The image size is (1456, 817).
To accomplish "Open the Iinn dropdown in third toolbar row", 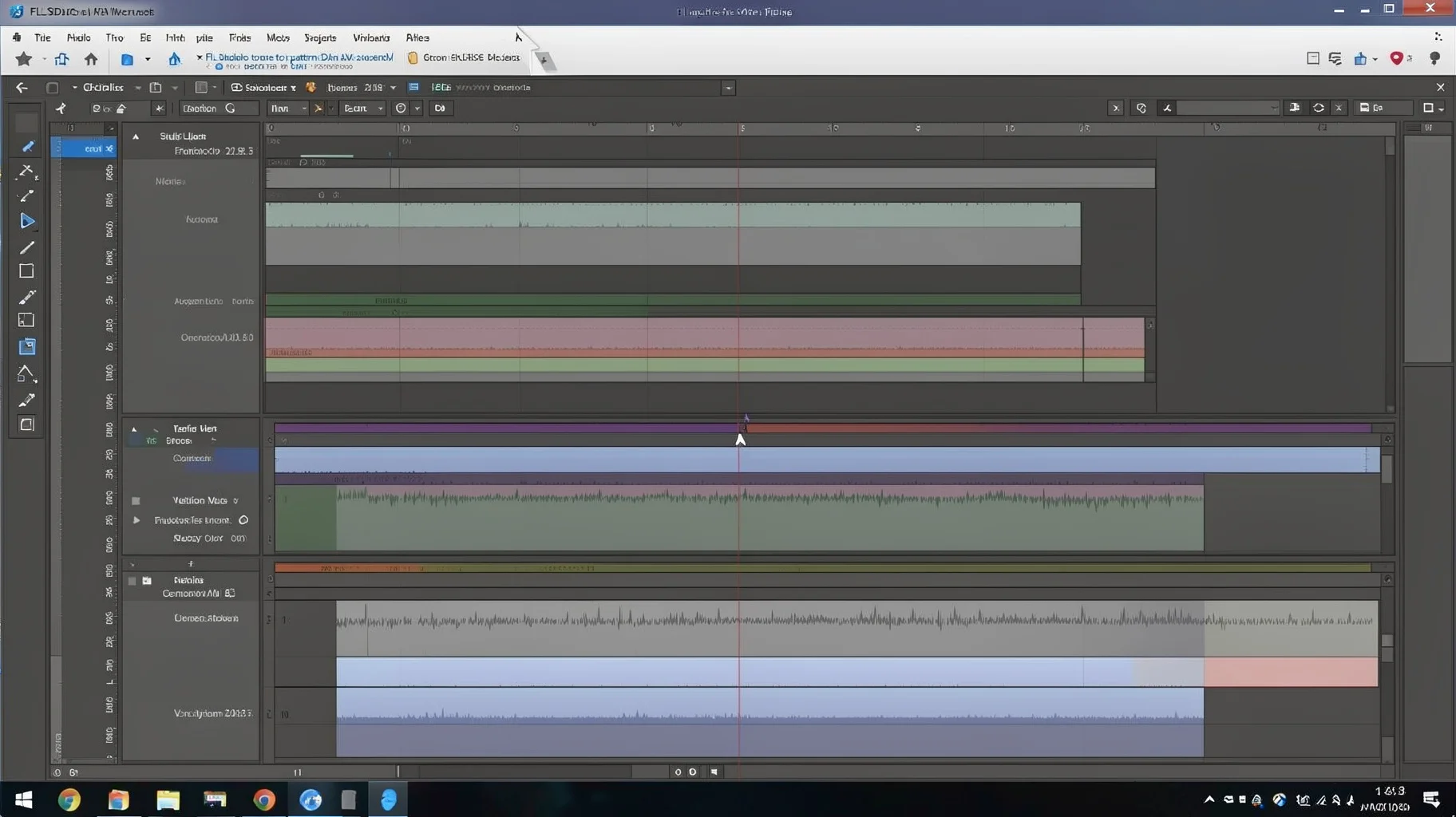I will 287,109.
